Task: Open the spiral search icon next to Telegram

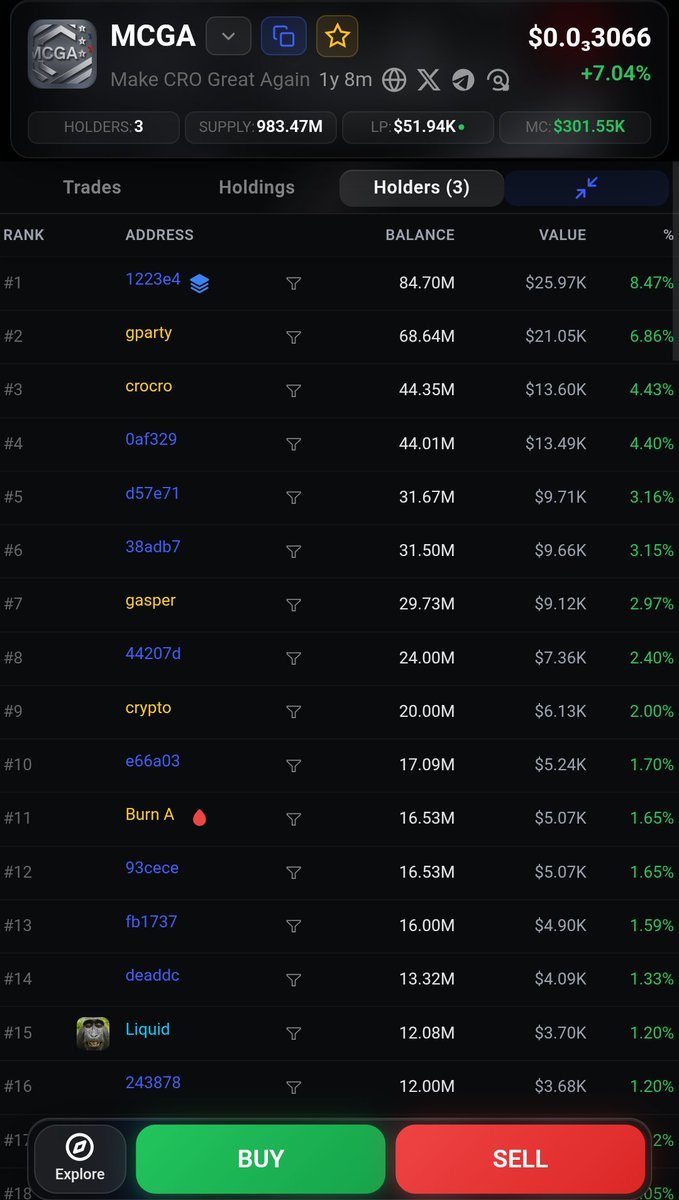Action: click(x=497, y=80)
